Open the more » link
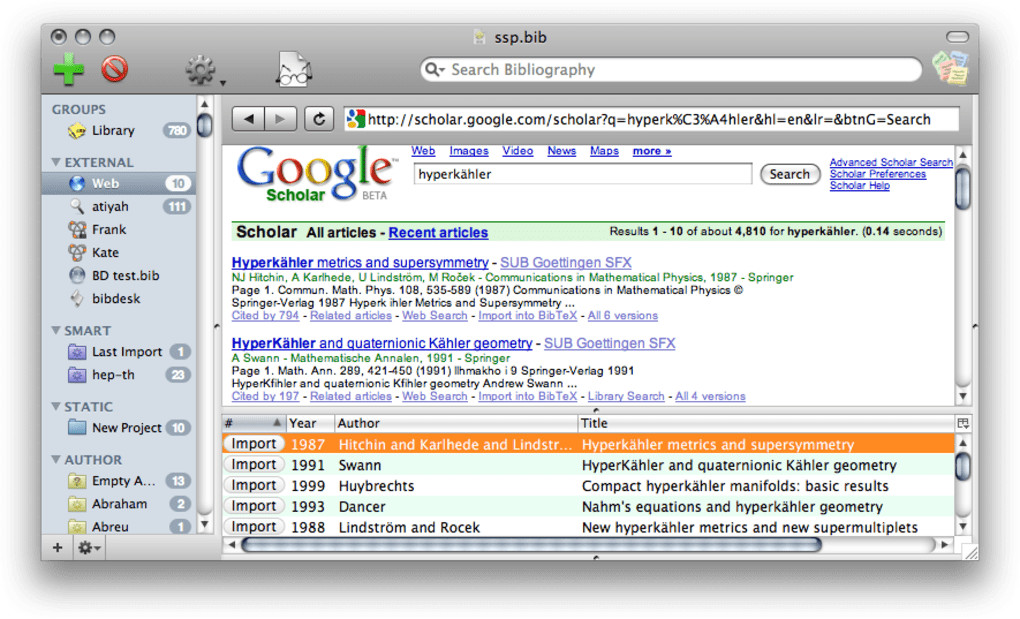1020x619 pixels. pyautogui.click(x=652, y=151)
